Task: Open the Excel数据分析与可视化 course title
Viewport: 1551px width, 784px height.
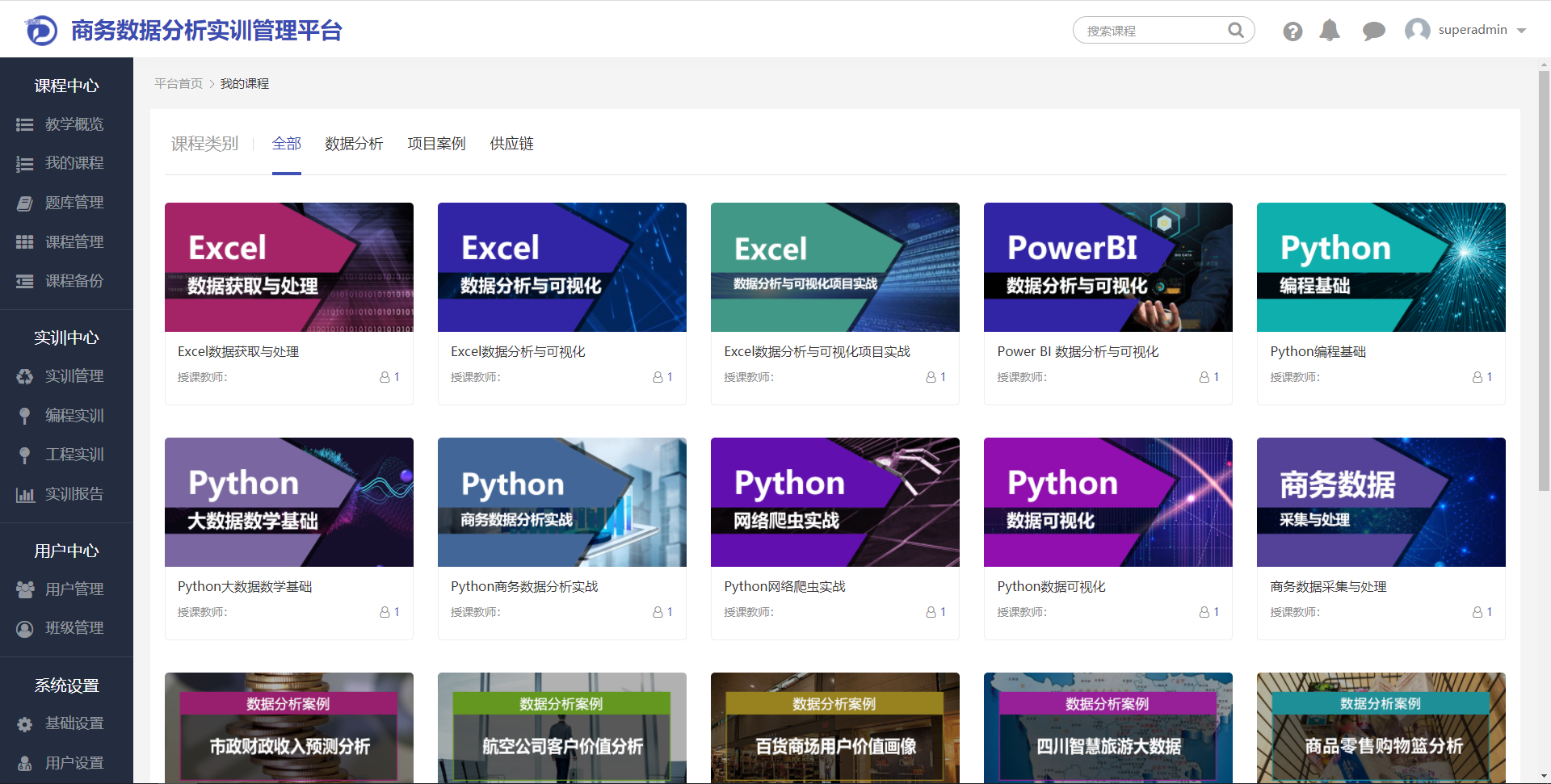Action: point(518,352)
